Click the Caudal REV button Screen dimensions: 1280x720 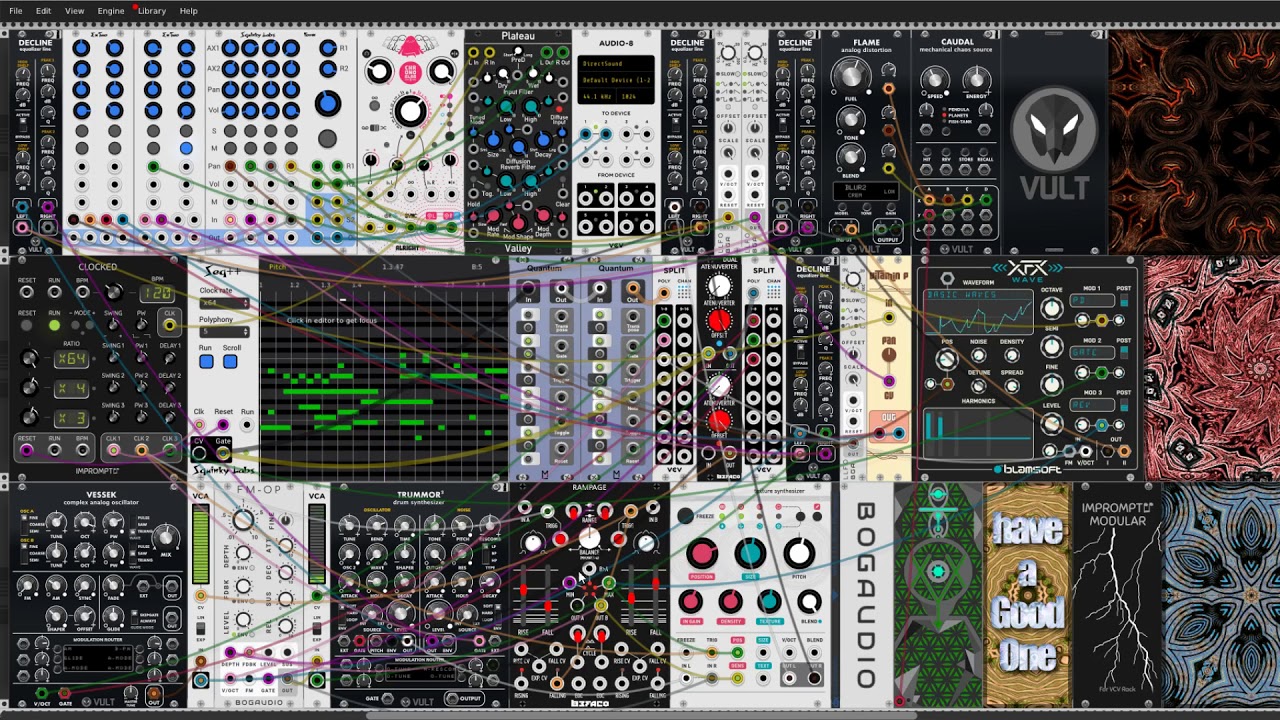[948, 150]
